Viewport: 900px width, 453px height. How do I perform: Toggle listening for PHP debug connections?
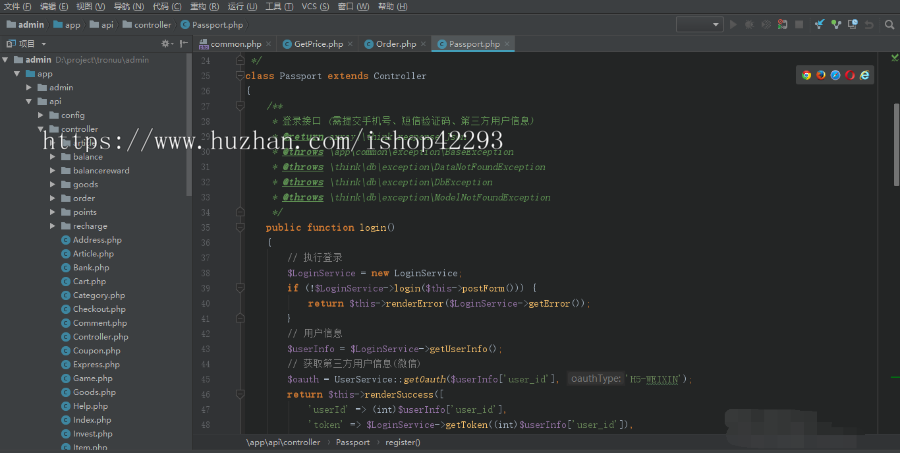pyautogui.click(x=782, y=25)
